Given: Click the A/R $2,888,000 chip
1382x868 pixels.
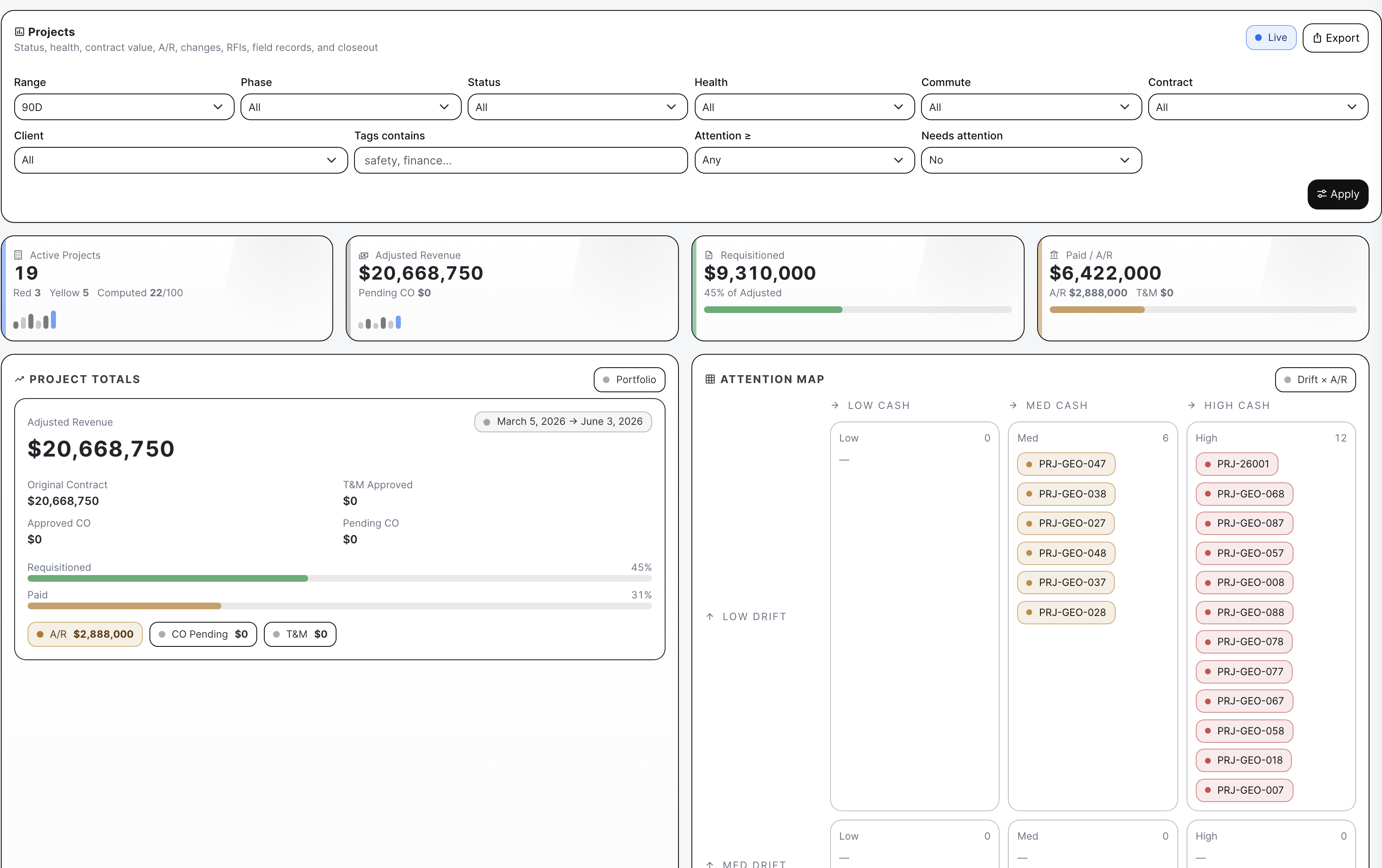Looking at the screenshot, I should [x=85, y=634].
